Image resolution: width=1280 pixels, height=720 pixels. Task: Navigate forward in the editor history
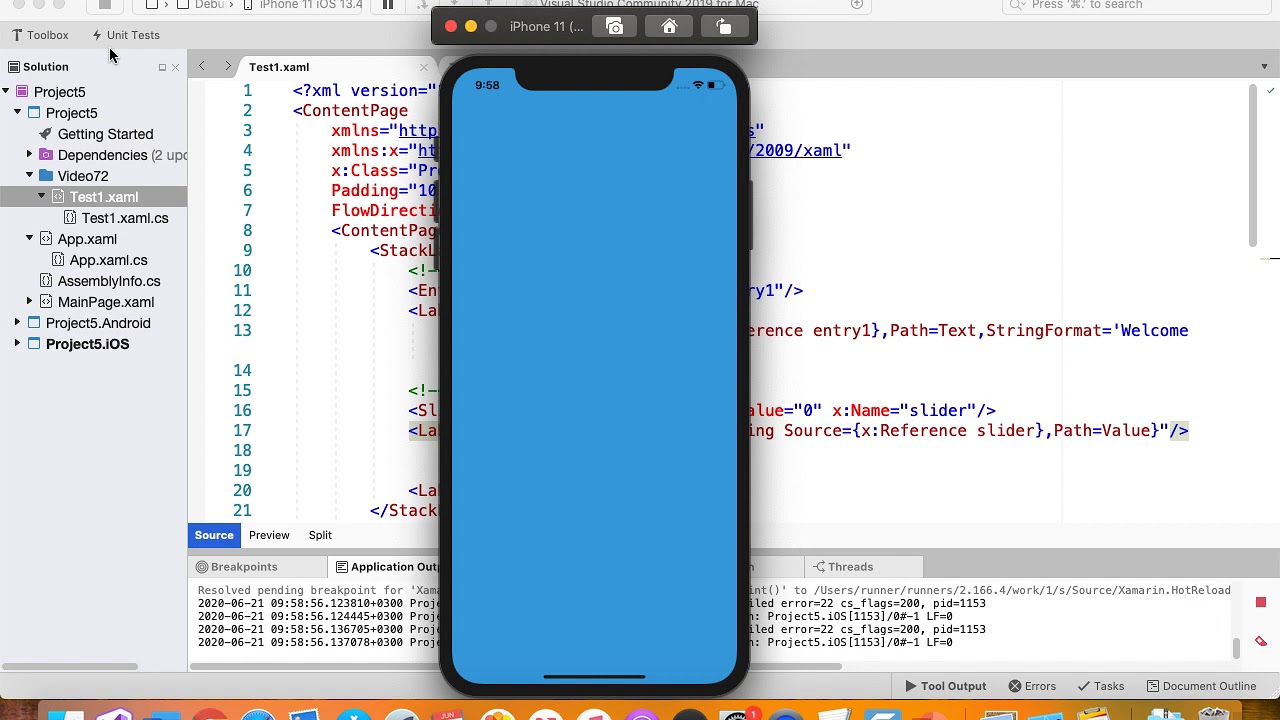[x=228, y=66]
